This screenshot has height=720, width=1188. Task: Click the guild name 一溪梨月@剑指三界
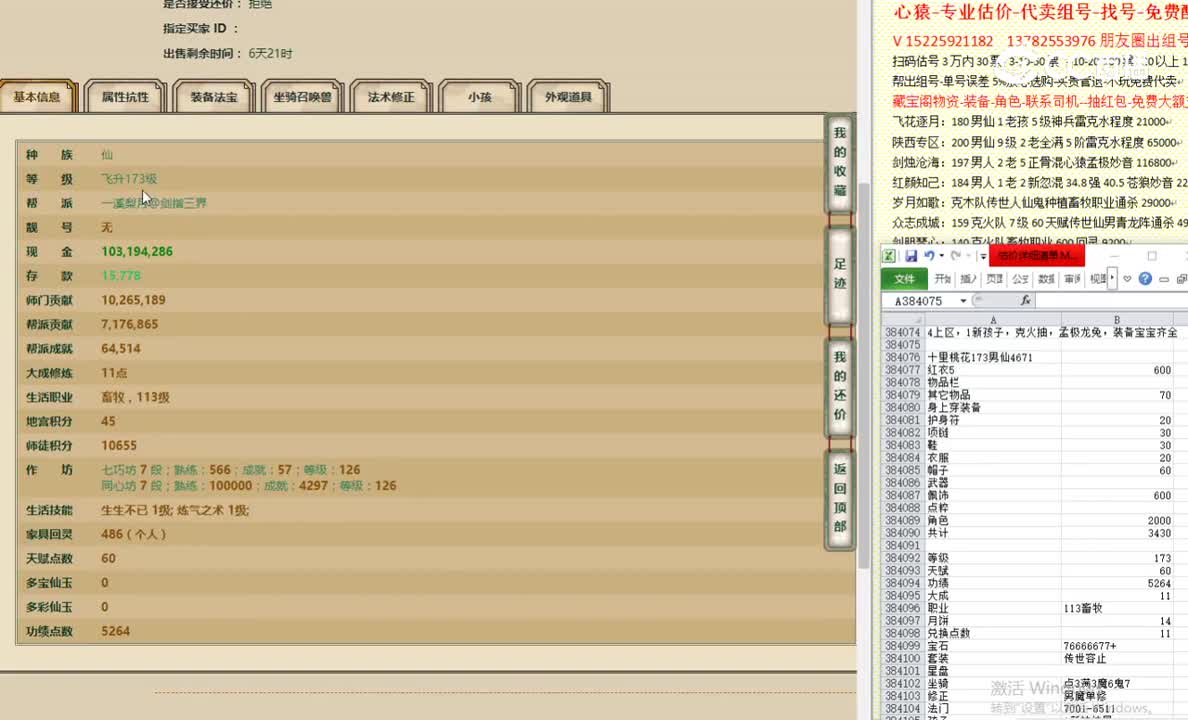(154, 203)
